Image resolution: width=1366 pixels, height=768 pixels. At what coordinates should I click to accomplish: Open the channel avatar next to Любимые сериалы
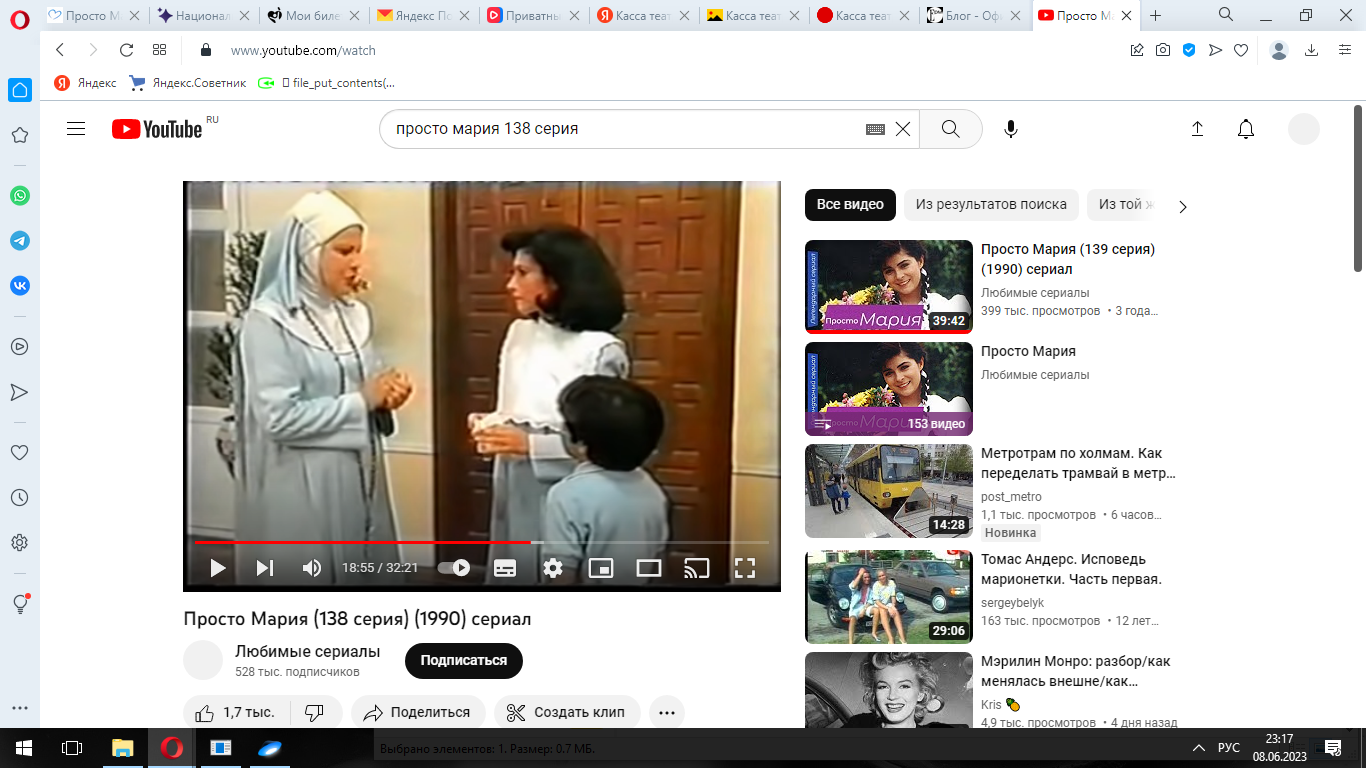[x=203, y=660]
